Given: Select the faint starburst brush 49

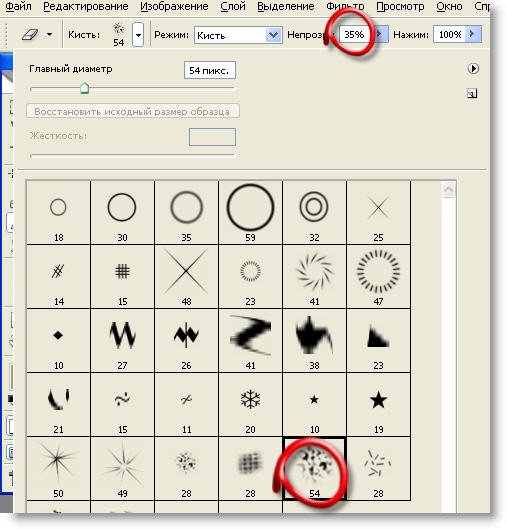Looking at the screenshot, I should (x=122, y=469).
